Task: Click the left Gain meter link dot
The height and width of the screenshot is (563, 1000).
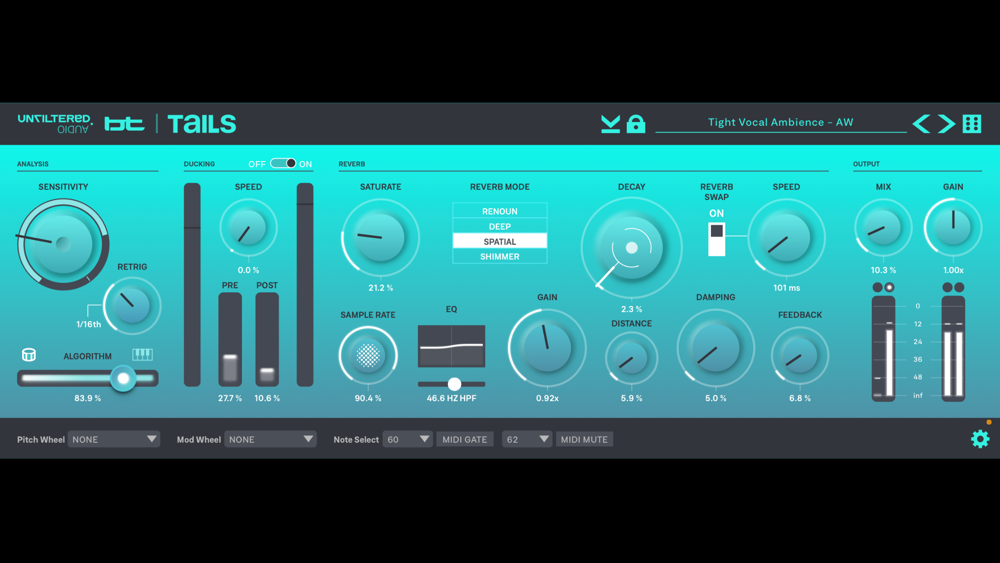Action: [948, 287]
